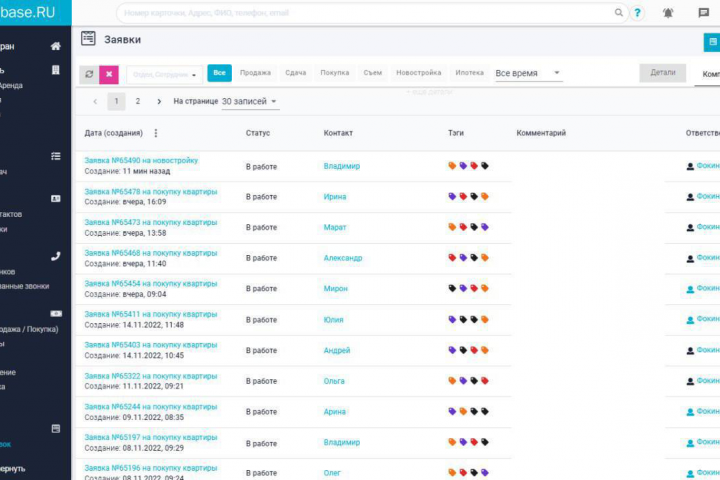Open the tasks list icon in the sidebar
The height and width of the screenshot is (480, 720).
pyautogui.click(x=56, y=156)
